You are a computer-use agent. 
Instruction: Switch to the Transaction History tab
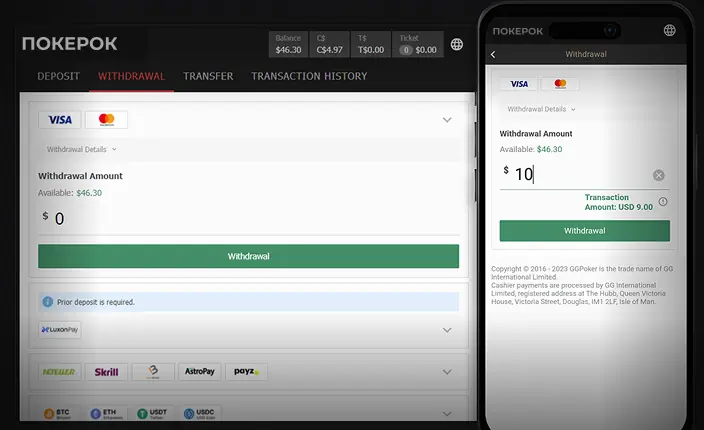309,76
